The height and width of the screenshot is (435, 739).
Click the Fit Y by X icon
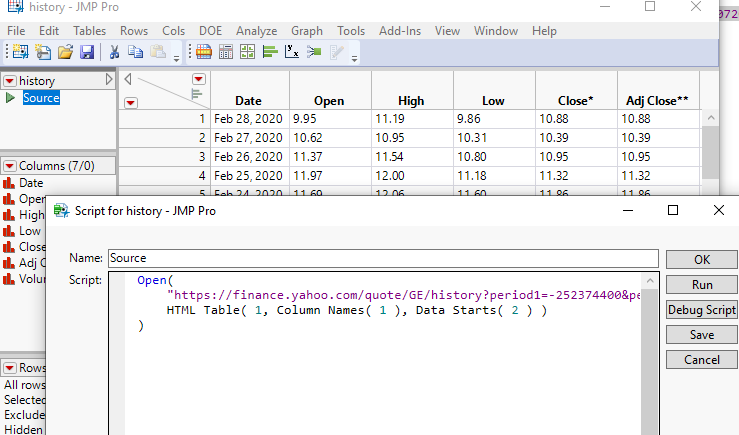pos(292,51)
